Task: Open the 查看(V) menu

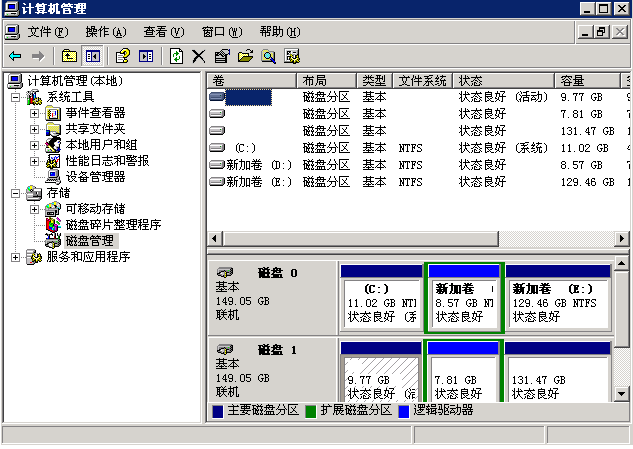Action: coord(163,32)
